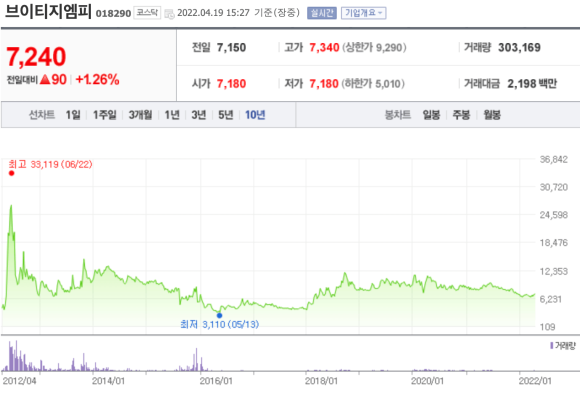Viewport: 580px width, 396px height.
Task: Click the 최고 33,119 (06/22) label
Action: click(50, 164)
